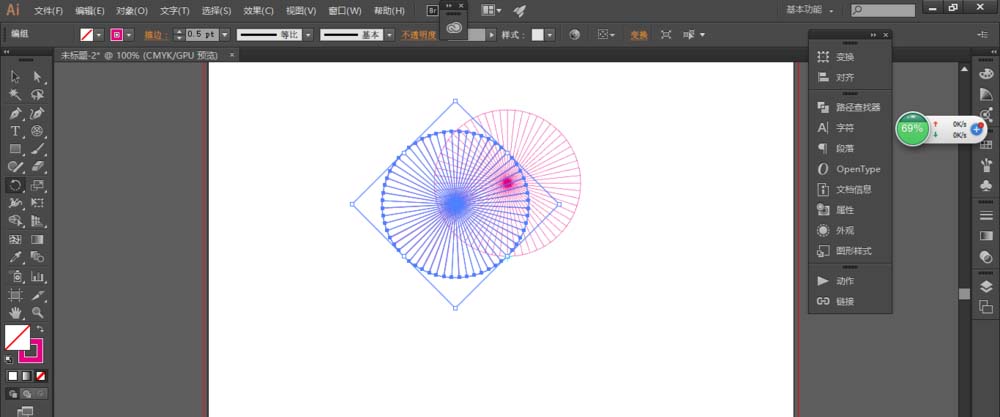Open the 基本 brush definition dropdown
The width and height of the screenshot is (1000, 417).
coord(390,35)
